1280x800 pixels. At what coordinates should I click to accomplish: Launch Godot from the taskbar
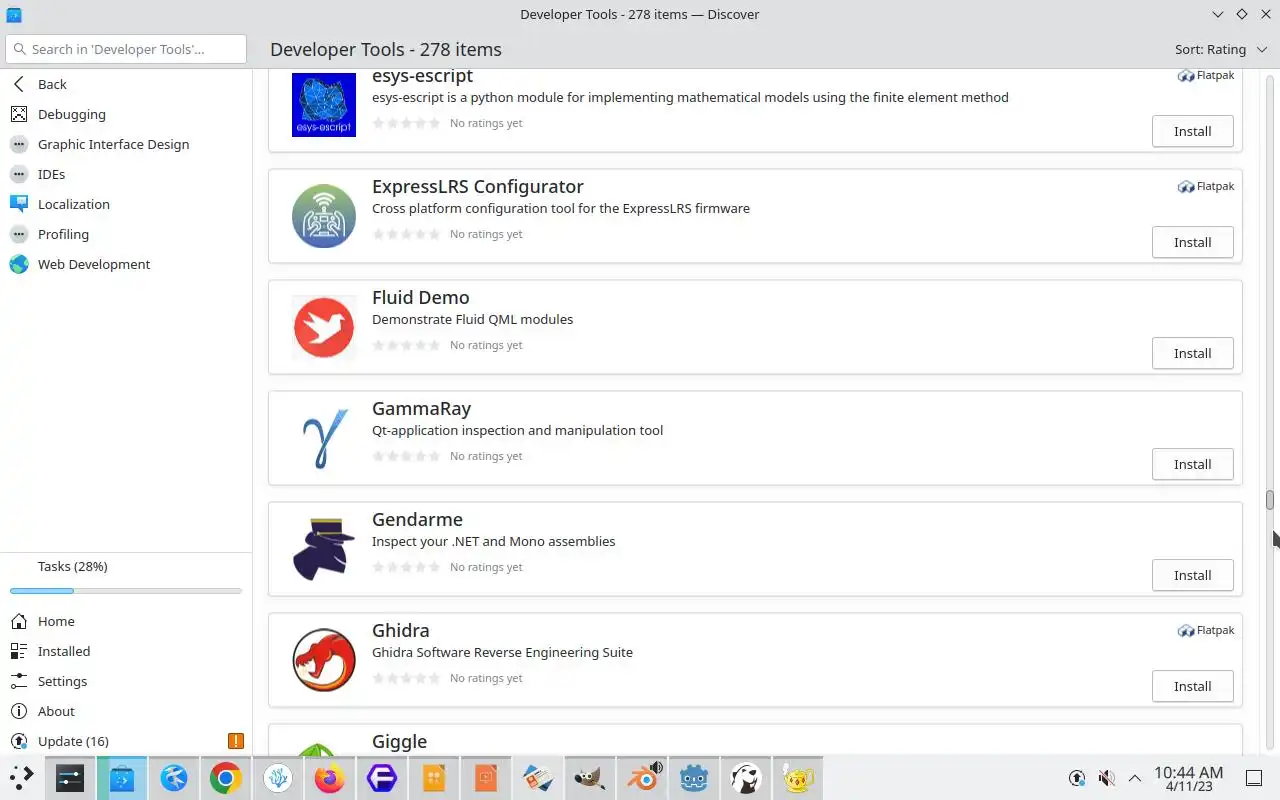point(694,778)
